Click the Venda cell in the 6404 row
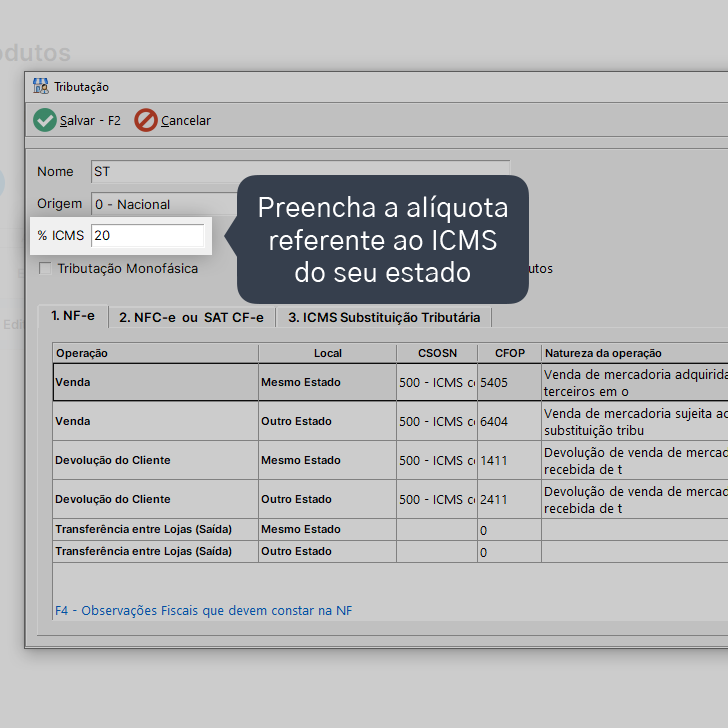Viewport: 728px width, 728px height. point(156,421)
